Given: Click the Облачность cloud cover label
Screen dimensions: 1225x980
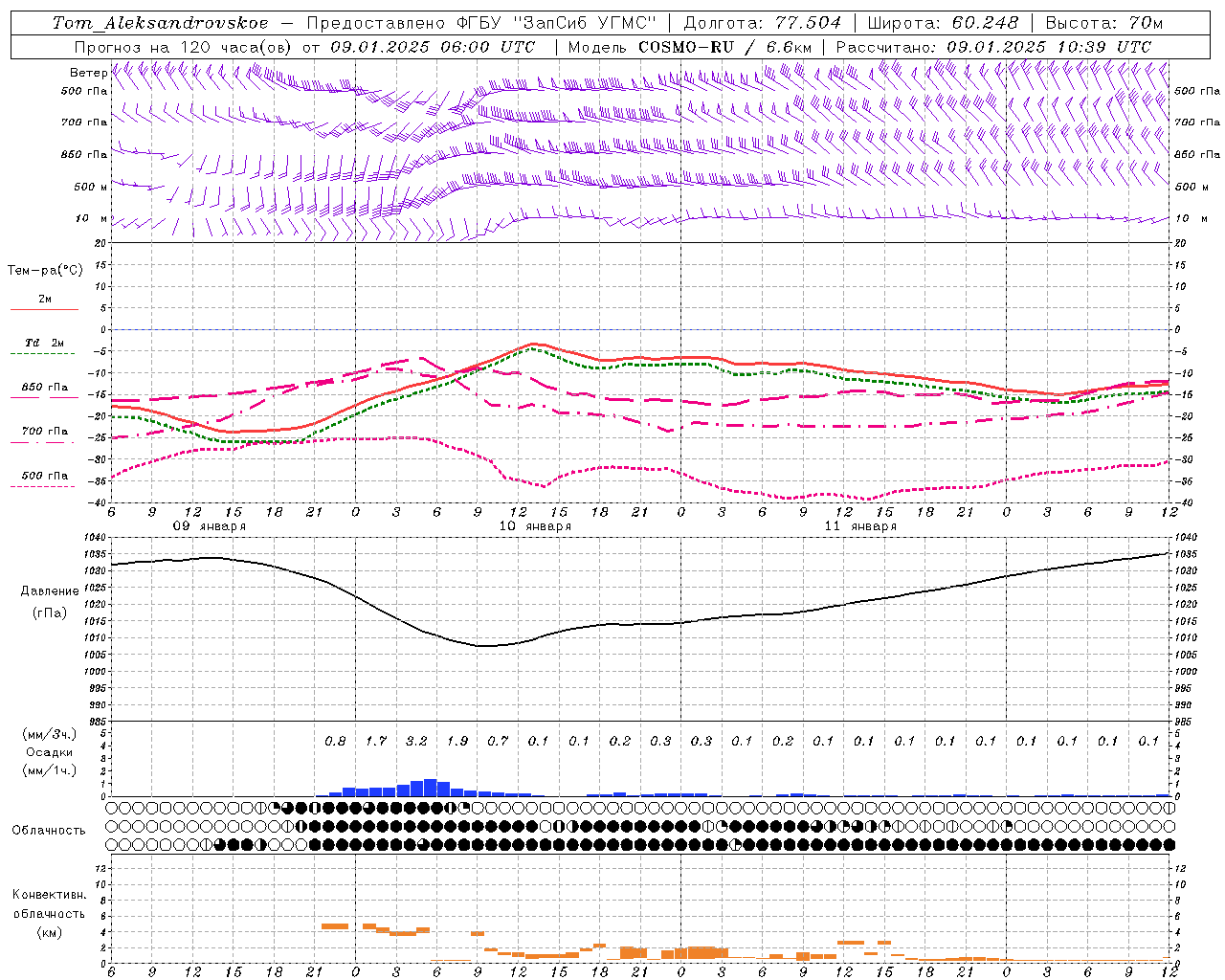Looking at the screenshot, I should click(49, 831).
